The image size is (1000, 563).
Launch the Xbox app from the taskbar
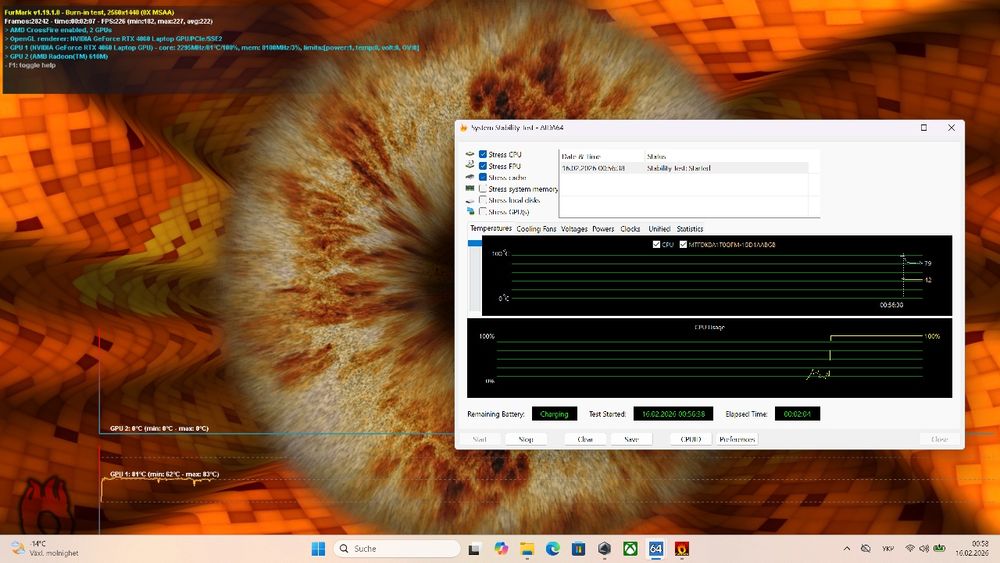point(630,549)
